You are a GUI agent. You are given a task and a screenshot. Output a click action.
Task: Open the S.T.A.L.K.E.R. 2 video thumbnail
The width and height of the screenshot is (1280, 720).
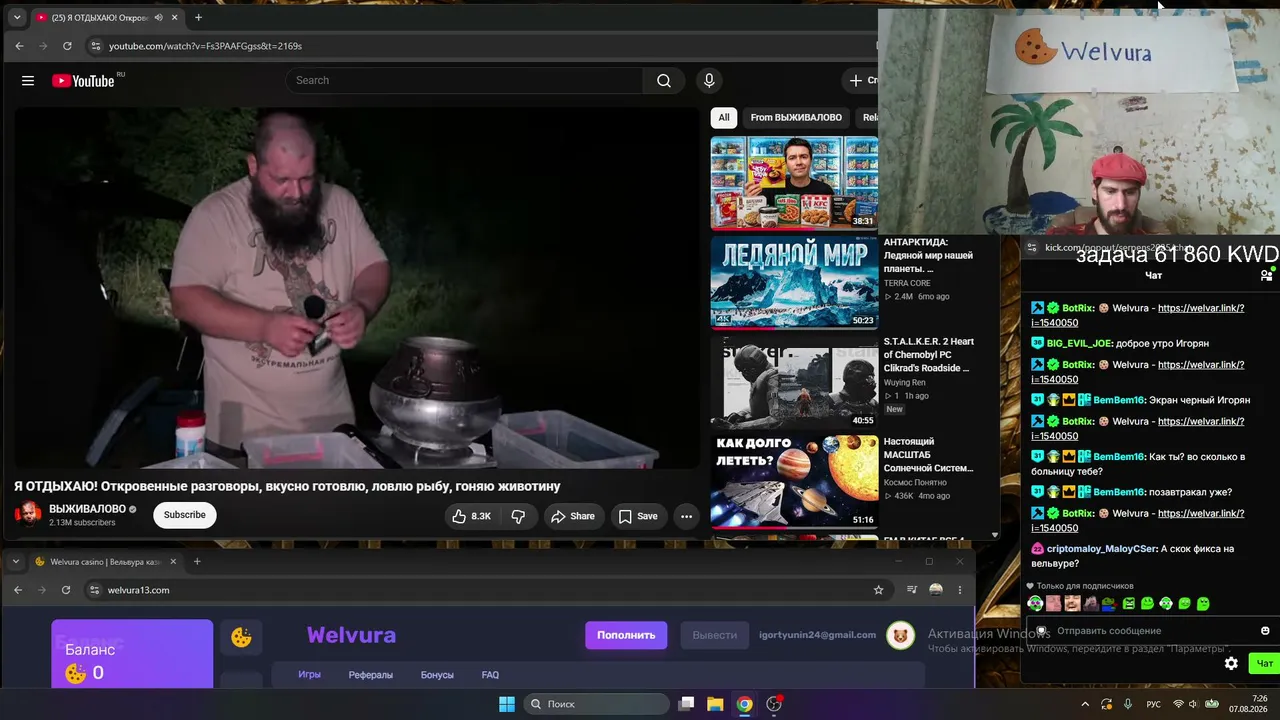[794, 382]
